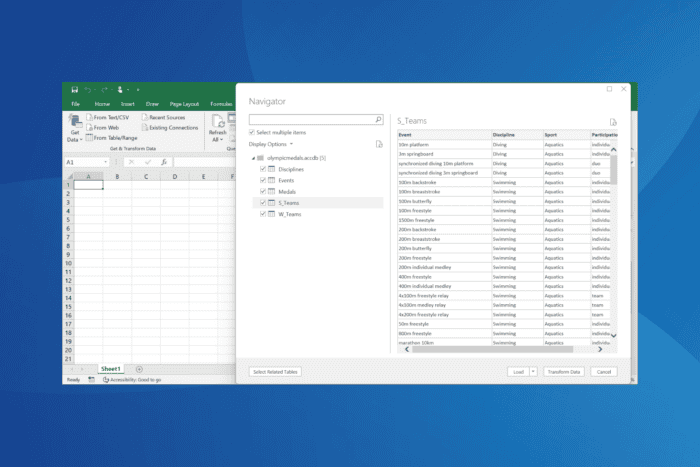700x467 pixels.
Task: Click the search magnifier in Navigator
Action: pos(378,119)
